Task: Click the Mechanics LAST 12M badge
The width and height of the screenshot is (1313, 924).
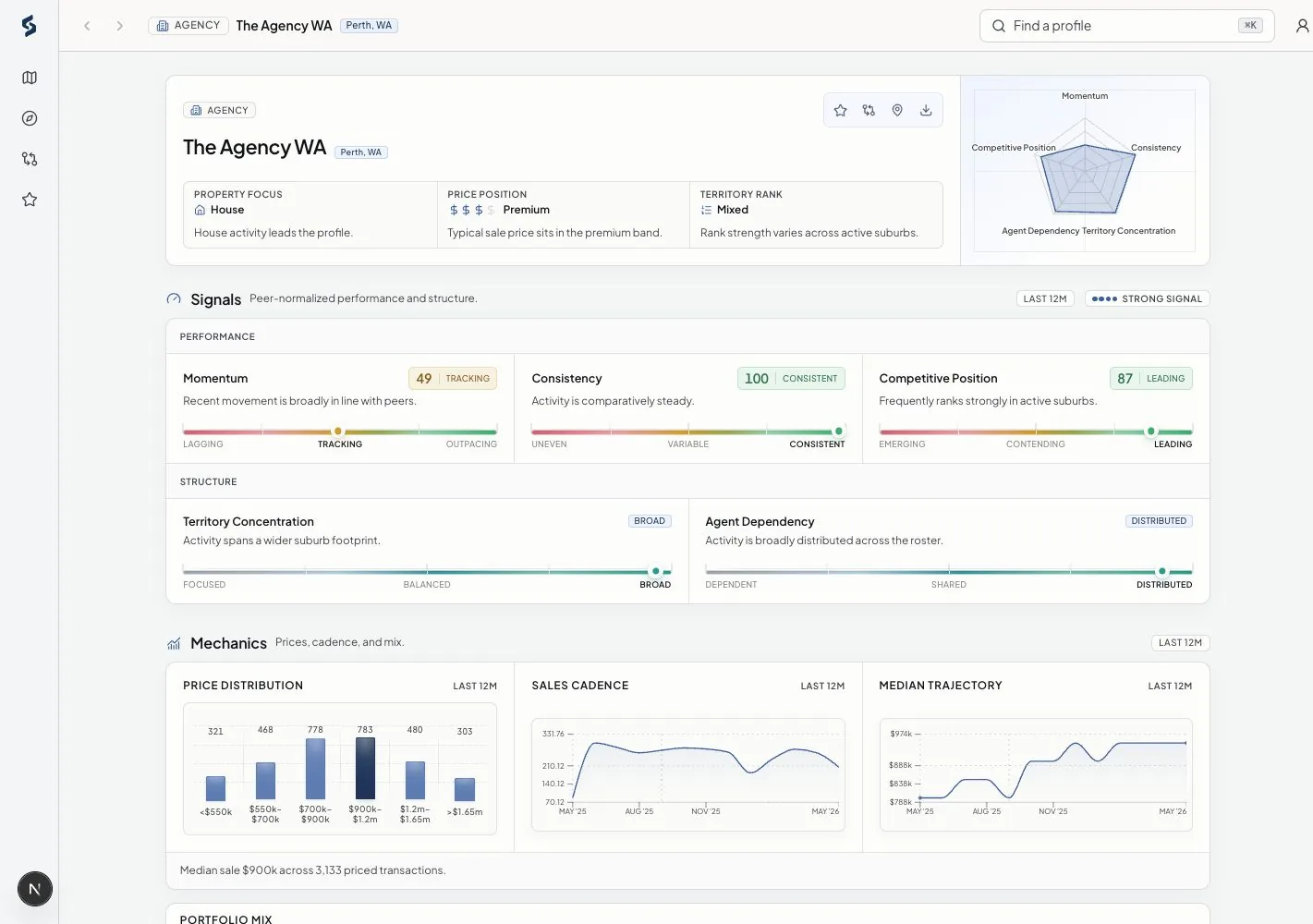Action: coord(1180,642)
